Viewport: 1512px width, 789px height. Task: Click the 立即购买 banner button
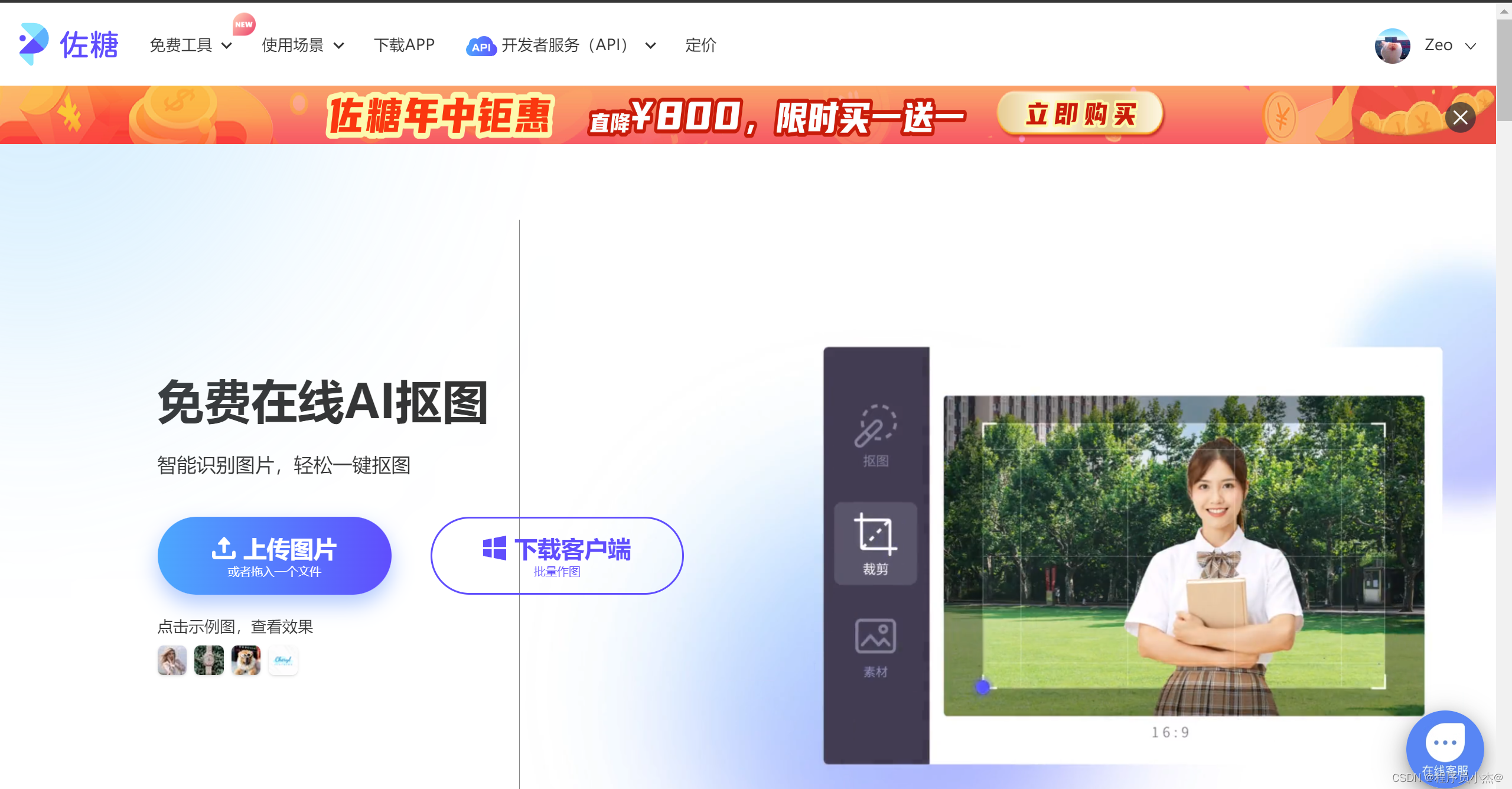[1080, 114]
